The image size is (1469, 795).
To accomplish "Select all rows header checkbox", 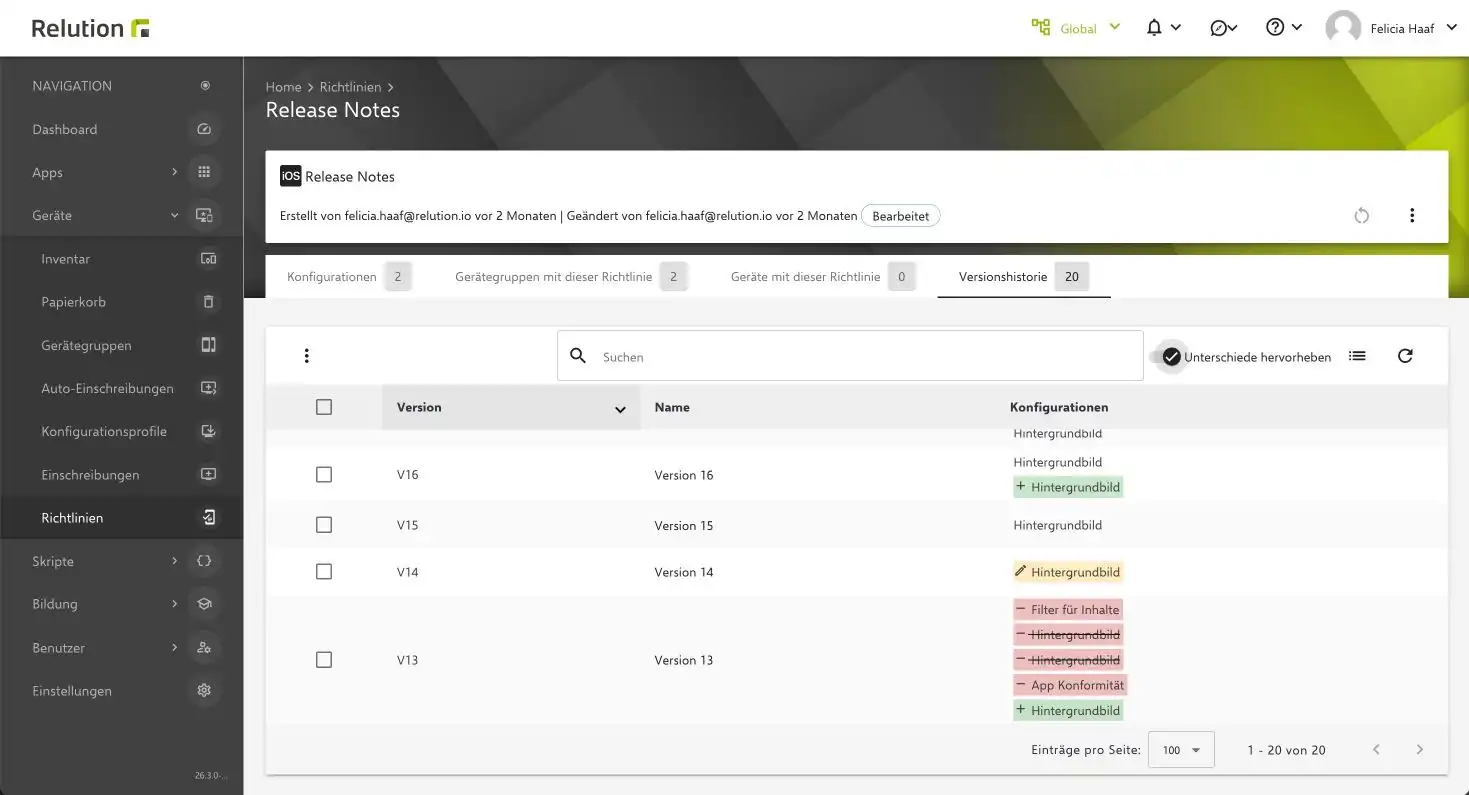I will point(324,407).
